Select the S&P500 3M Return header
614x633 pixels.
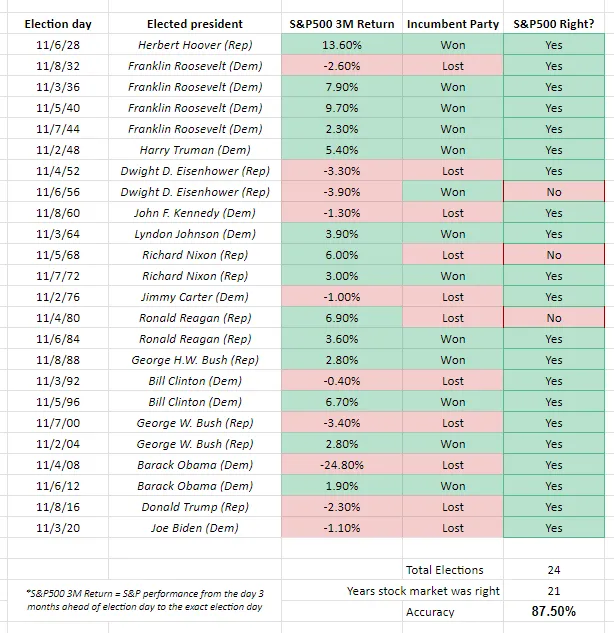click(340, 23)
